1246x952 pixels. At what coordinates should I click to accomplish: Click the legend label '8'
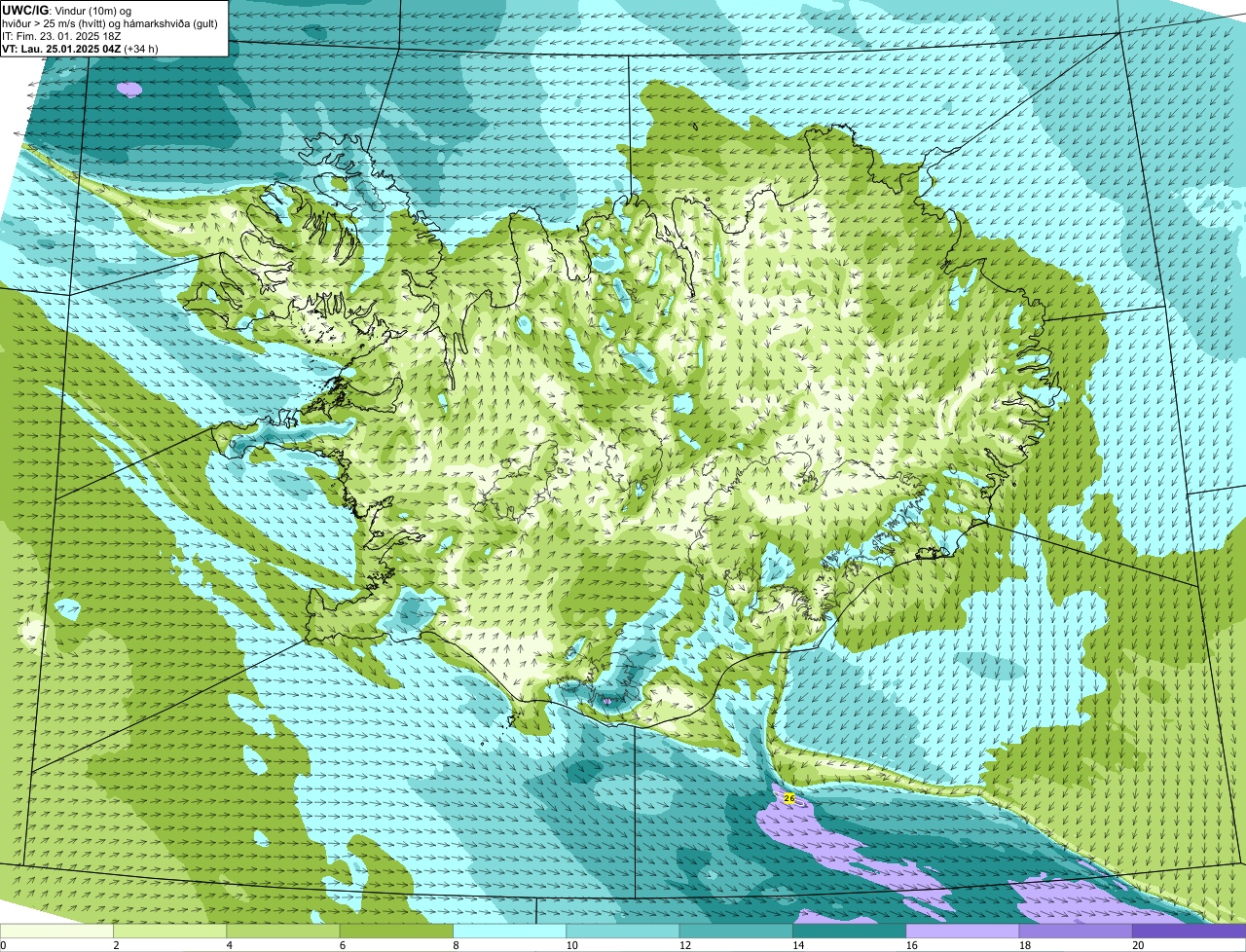click(455, 945)
